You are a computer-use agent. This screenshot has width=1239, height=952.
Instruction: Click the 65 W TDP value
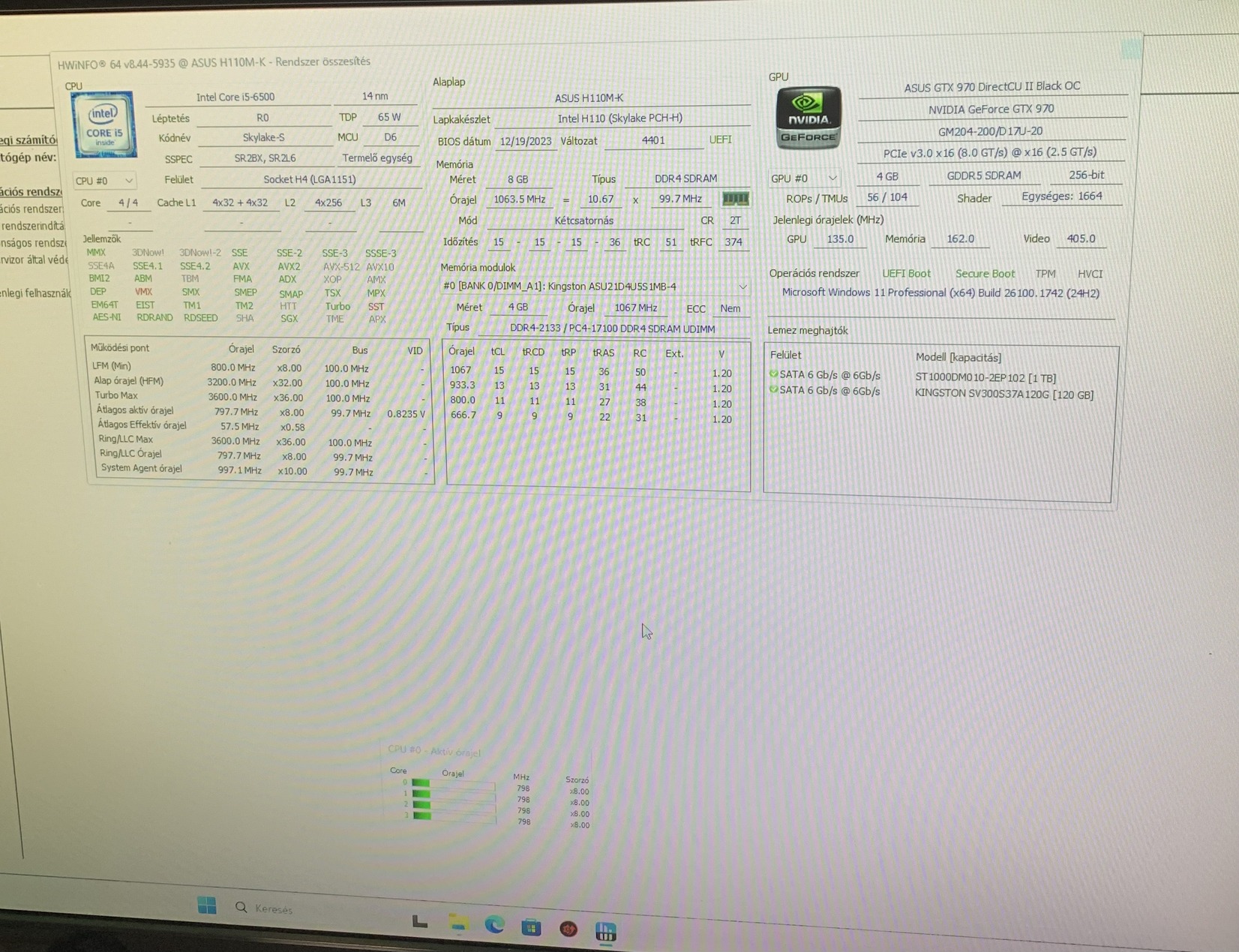tap(389, 117)
